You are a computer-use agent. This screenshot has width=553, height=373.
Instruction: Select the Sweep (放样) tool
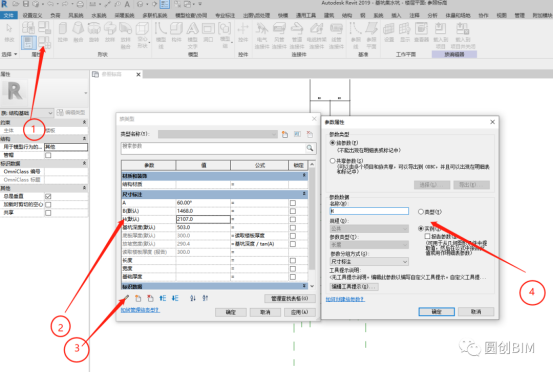[x=110, y=32]
